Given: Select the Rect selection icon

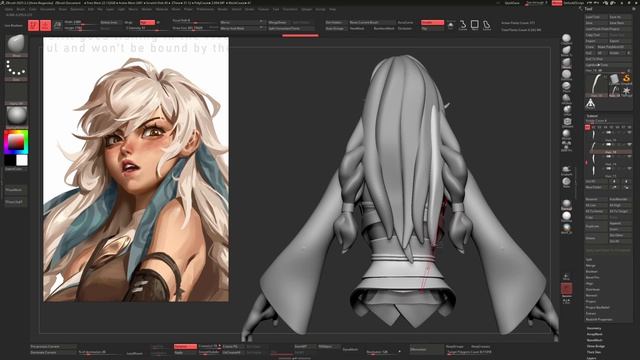Looking at the screenshot, I should point(474,25).
